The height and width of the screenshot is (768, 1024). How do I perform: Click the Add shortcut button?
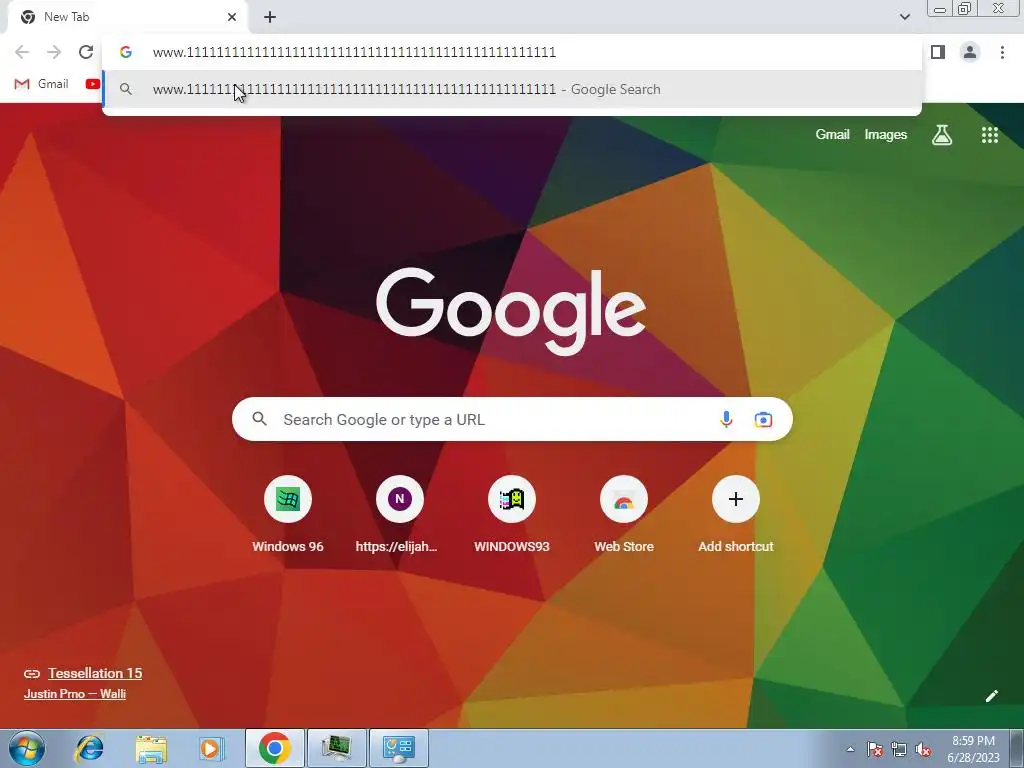(735, 516)
